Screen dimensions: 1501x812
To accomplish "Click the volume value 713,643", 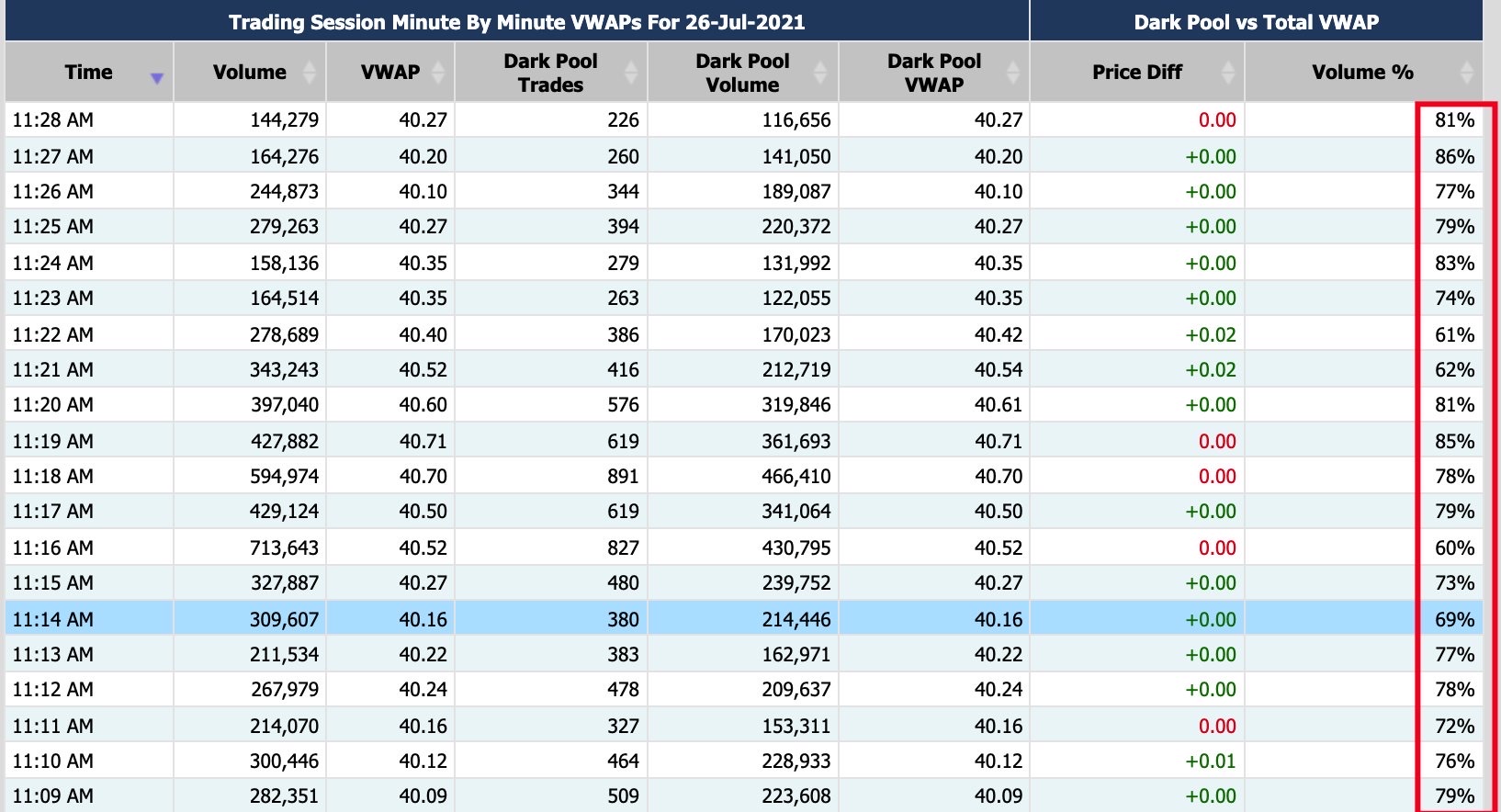I will (284, 547).
